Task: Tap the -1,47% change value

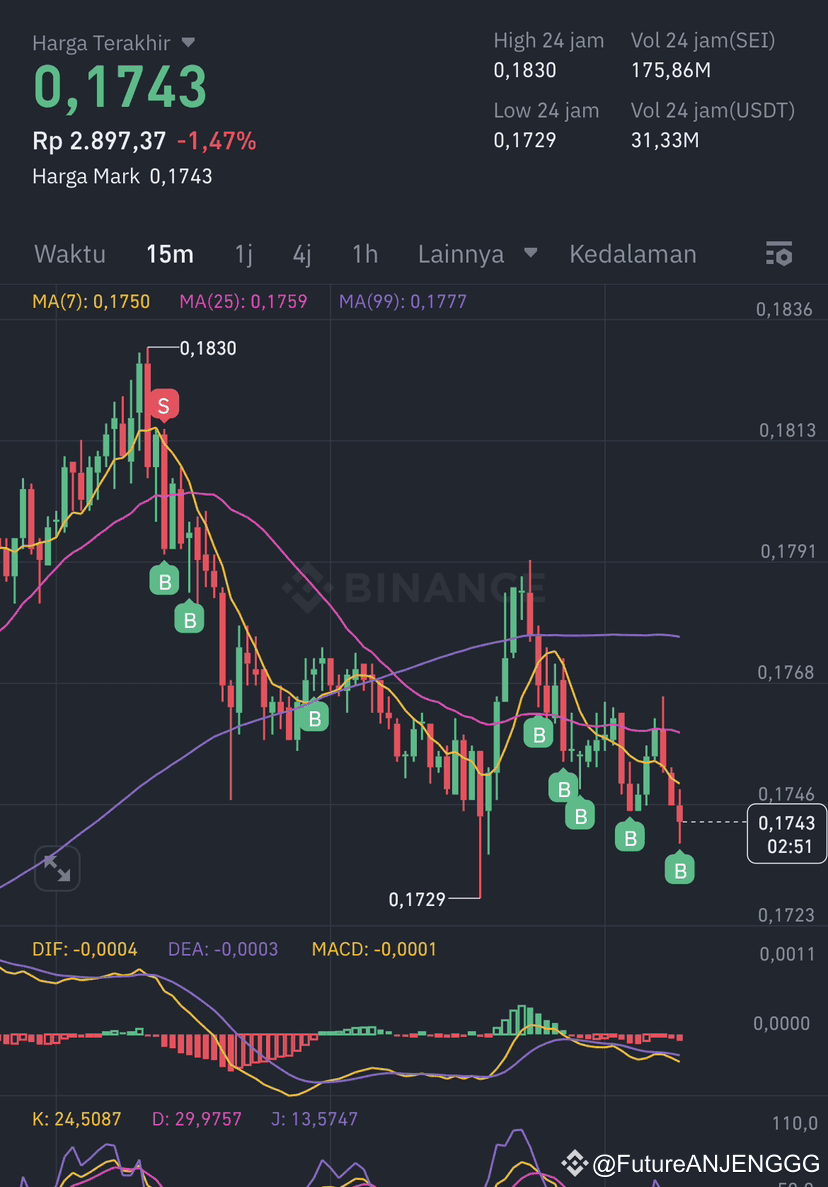Action: [216, 141]
